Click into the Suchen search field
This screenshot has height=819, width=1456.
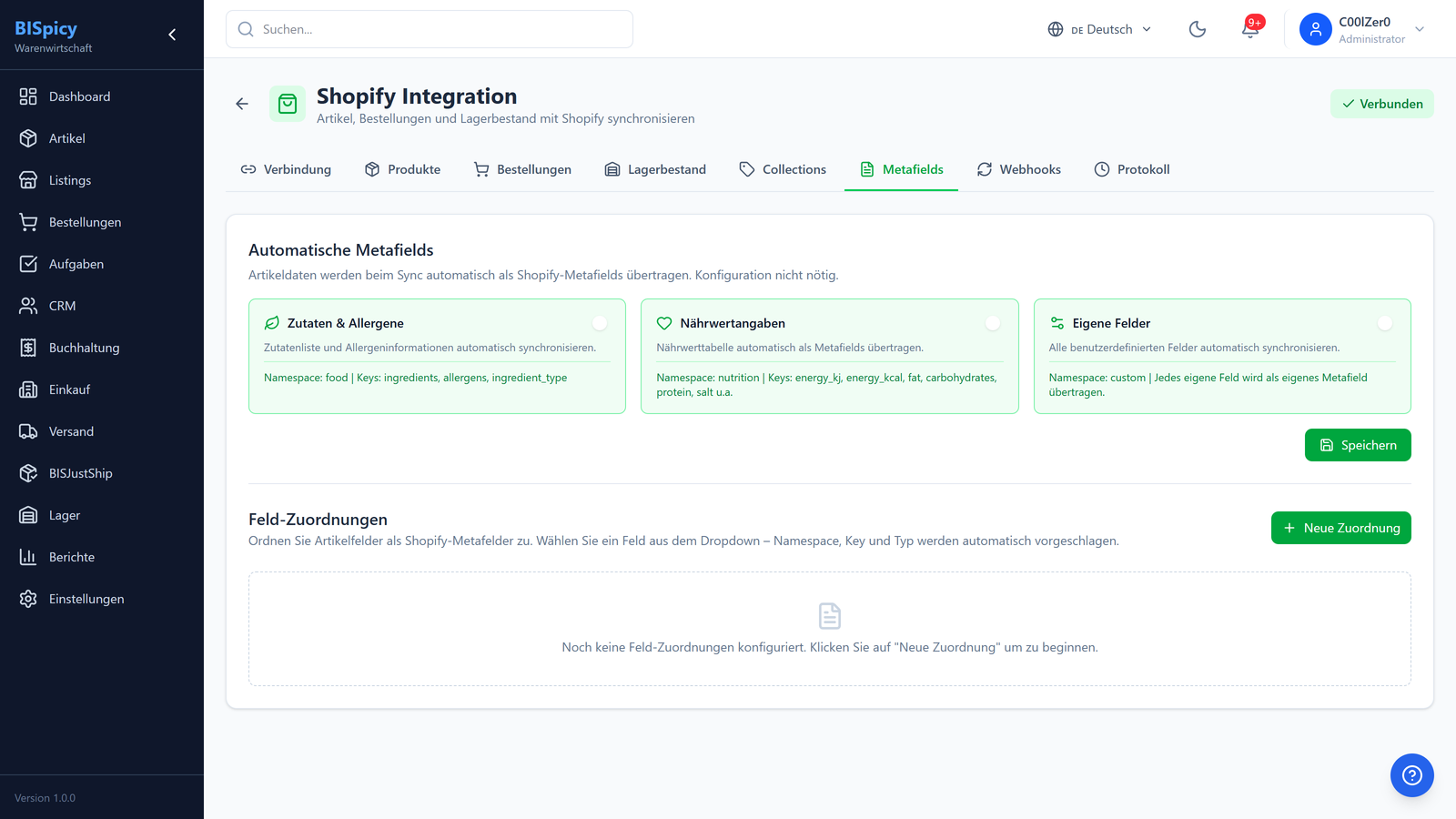[428, 29]
